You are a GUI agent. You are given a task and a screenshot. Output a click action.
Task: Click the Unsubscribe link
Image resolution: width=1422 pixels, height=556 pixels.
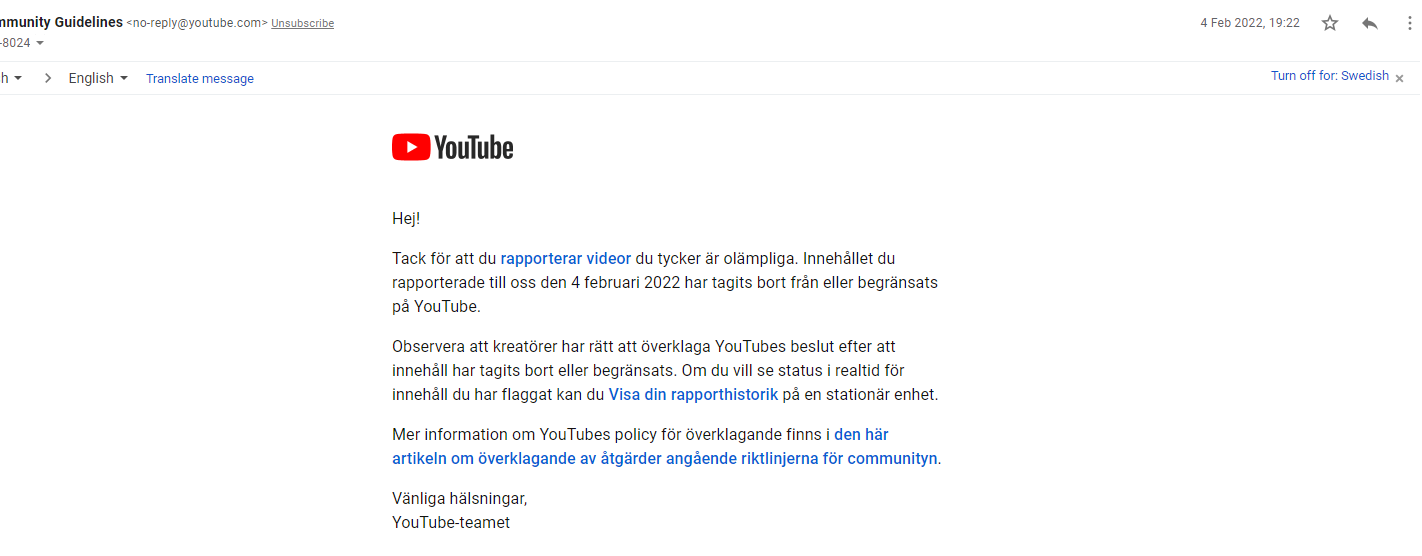[x=303, y=23]
